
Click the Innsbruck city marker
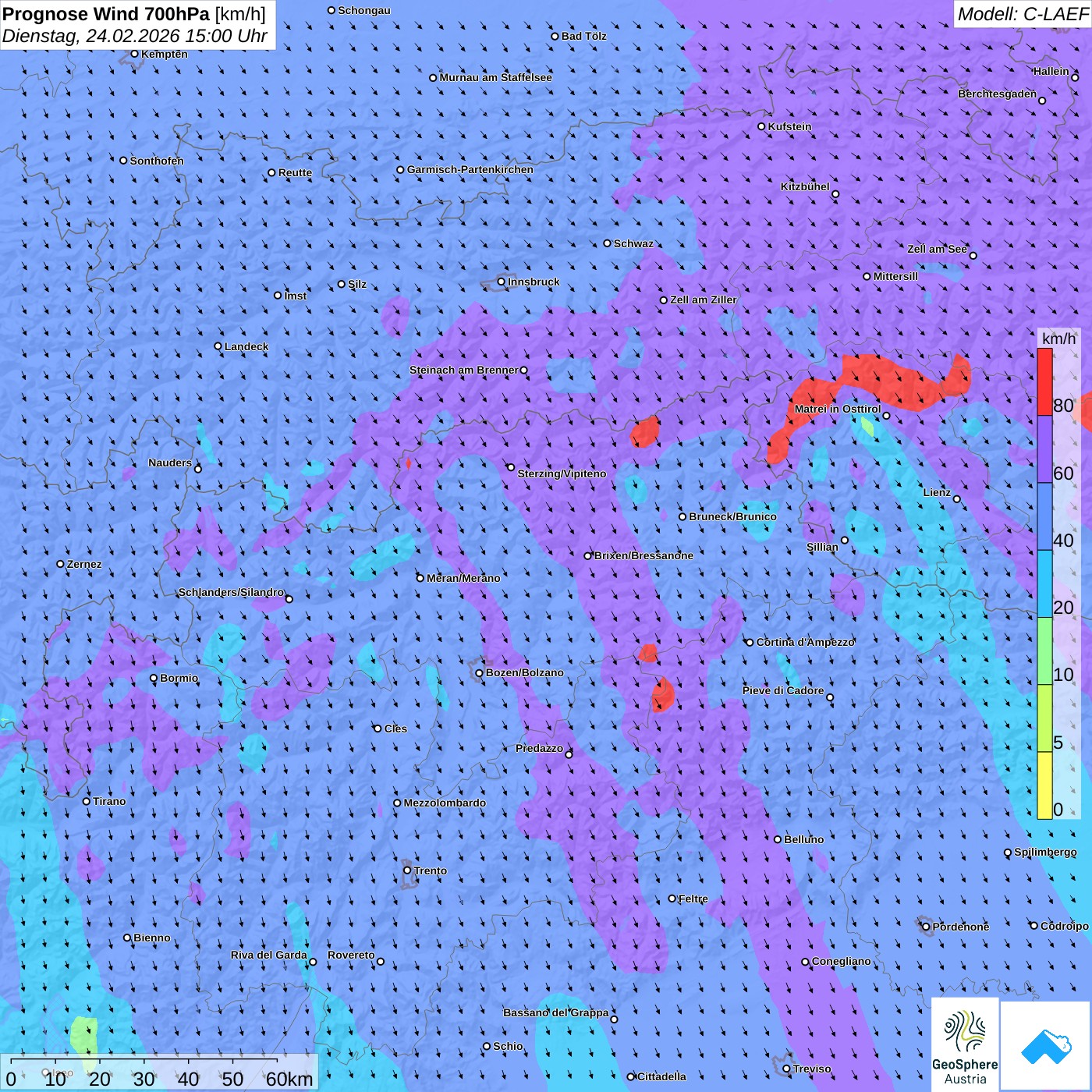pyautogui.click(x=502, y=282)
